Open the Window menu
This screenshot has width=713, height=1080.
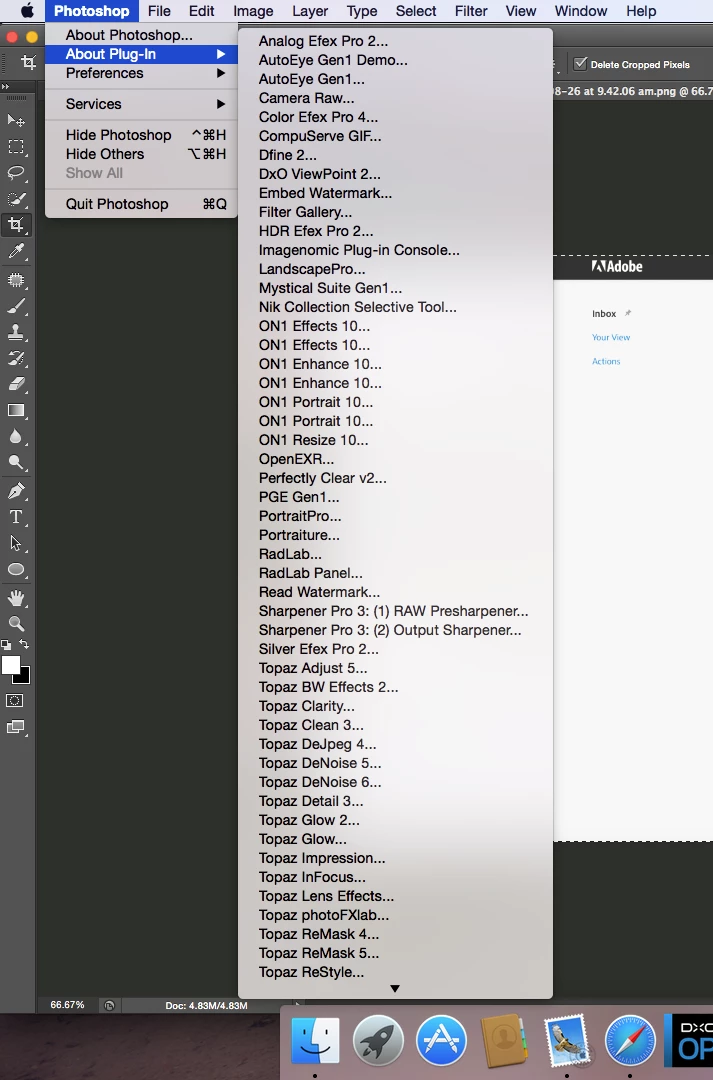click(581, 11)
